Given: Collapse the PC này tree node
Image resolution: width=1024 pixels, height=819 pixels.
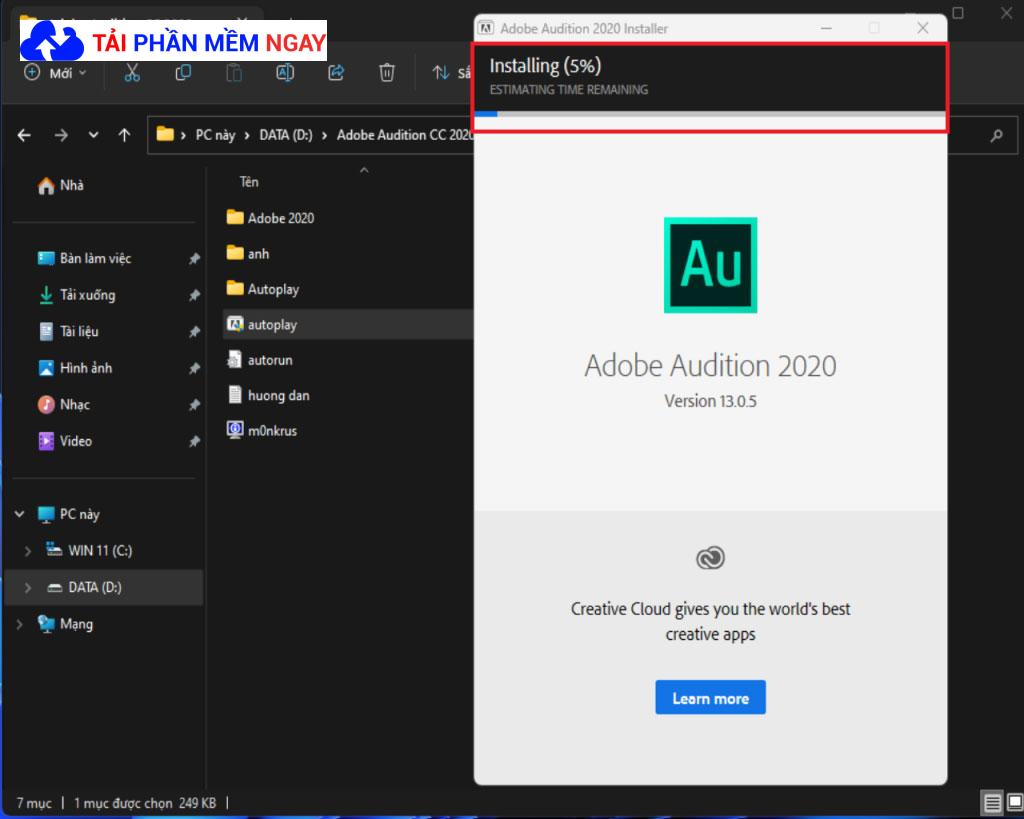Looking at the screenshot, I should tap(20, 514).
